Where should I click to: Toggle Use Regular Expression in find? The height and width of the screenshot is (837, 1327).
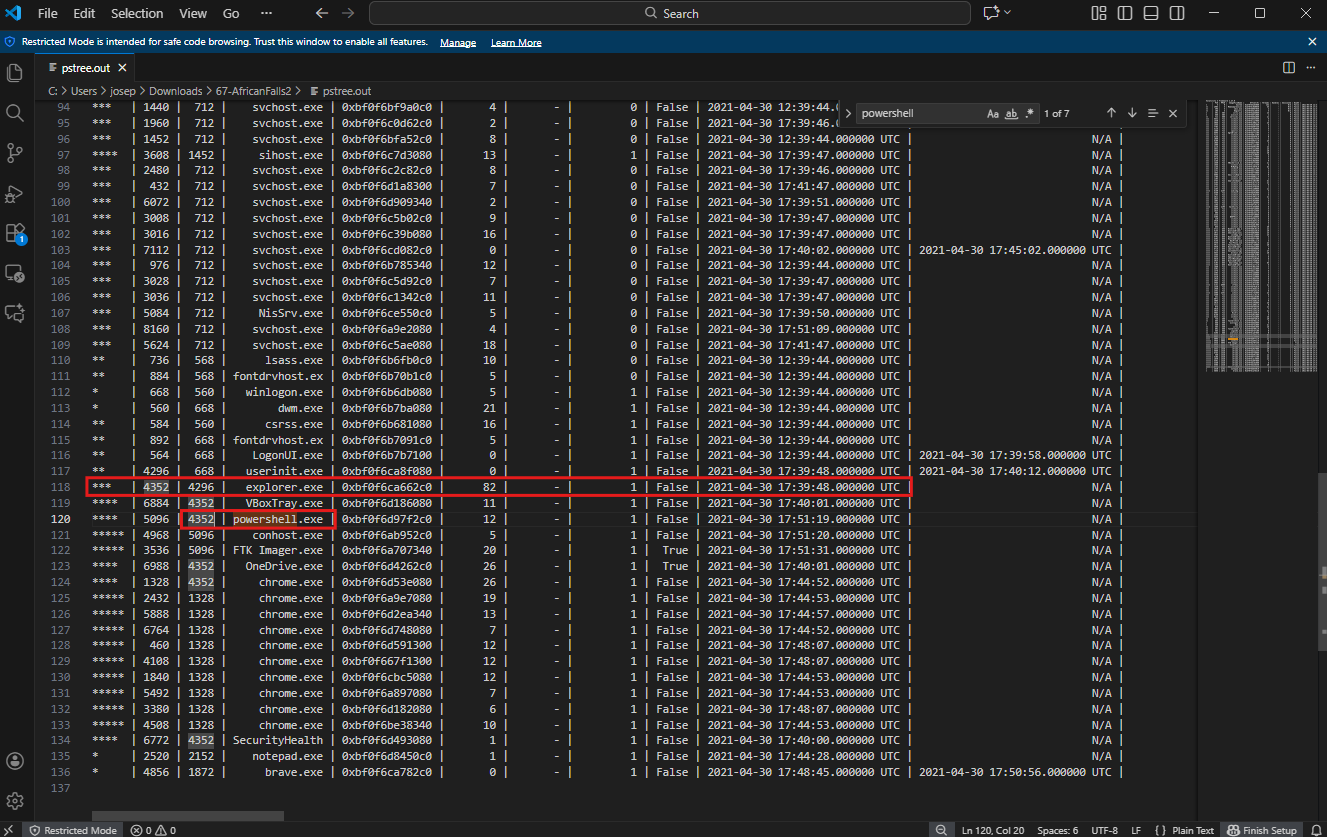tap(1029, 114)
